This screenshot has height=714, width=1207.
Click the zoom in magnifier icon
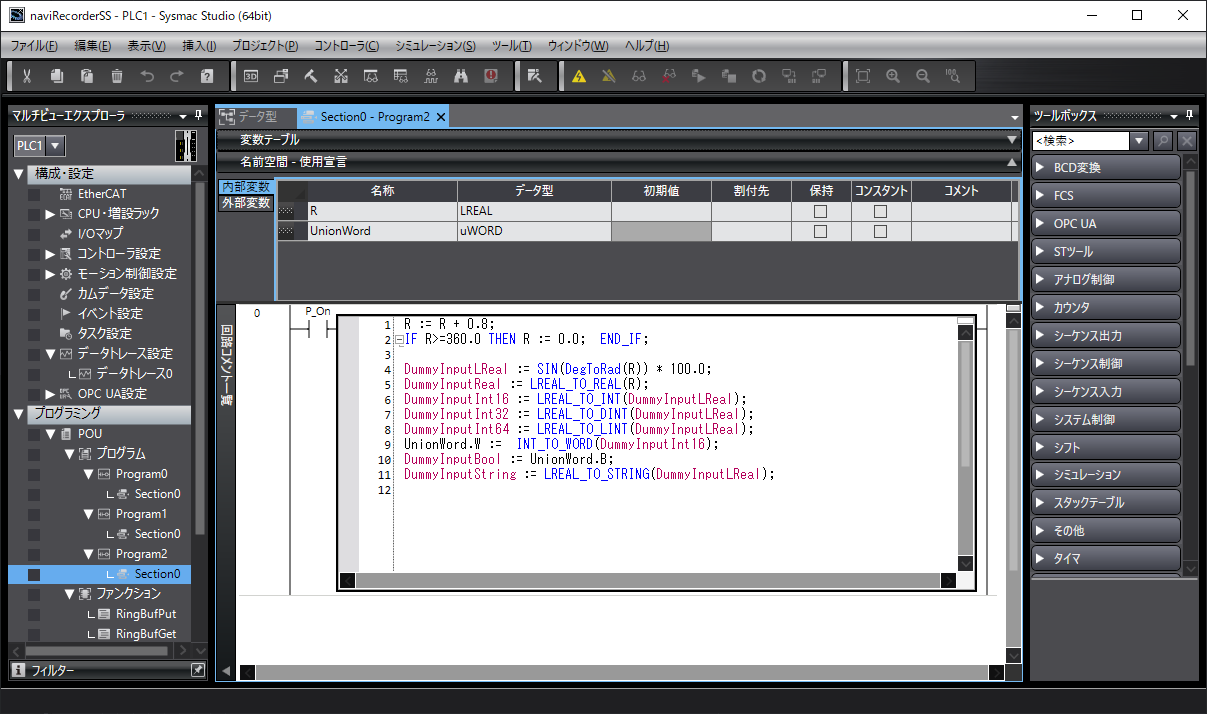point(893,76)
